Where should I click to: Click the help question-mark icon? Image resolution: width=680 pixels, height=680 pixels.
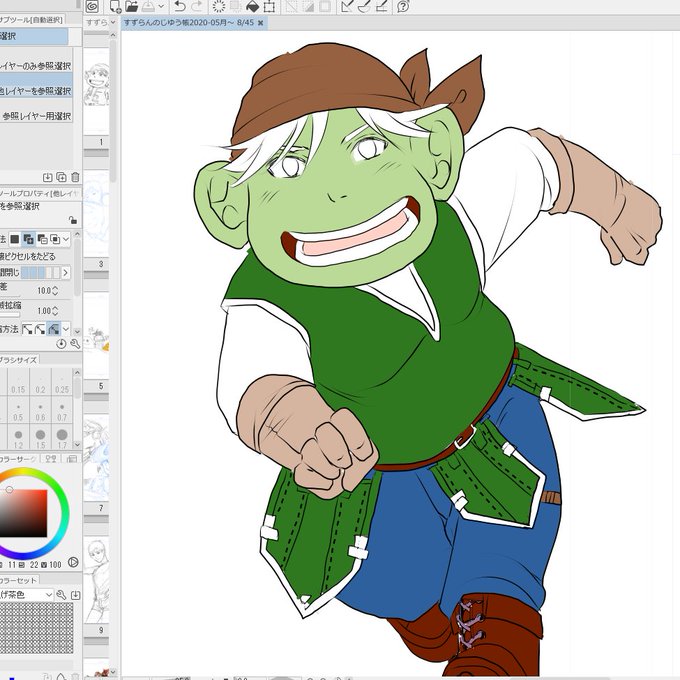(x=403, y=6)
